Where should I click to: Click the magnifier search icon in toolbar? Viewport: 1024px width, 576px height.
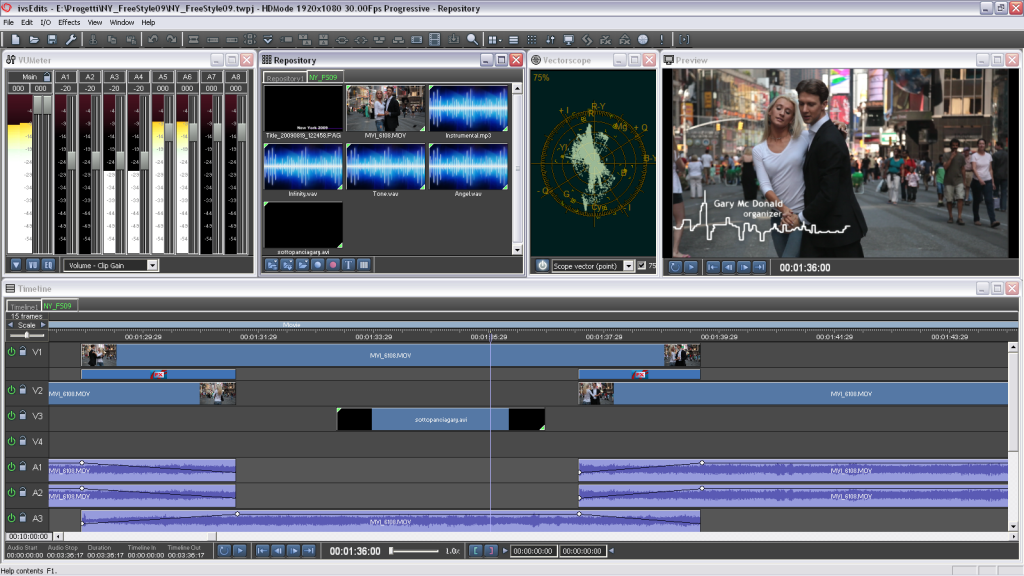coord(472,40)
